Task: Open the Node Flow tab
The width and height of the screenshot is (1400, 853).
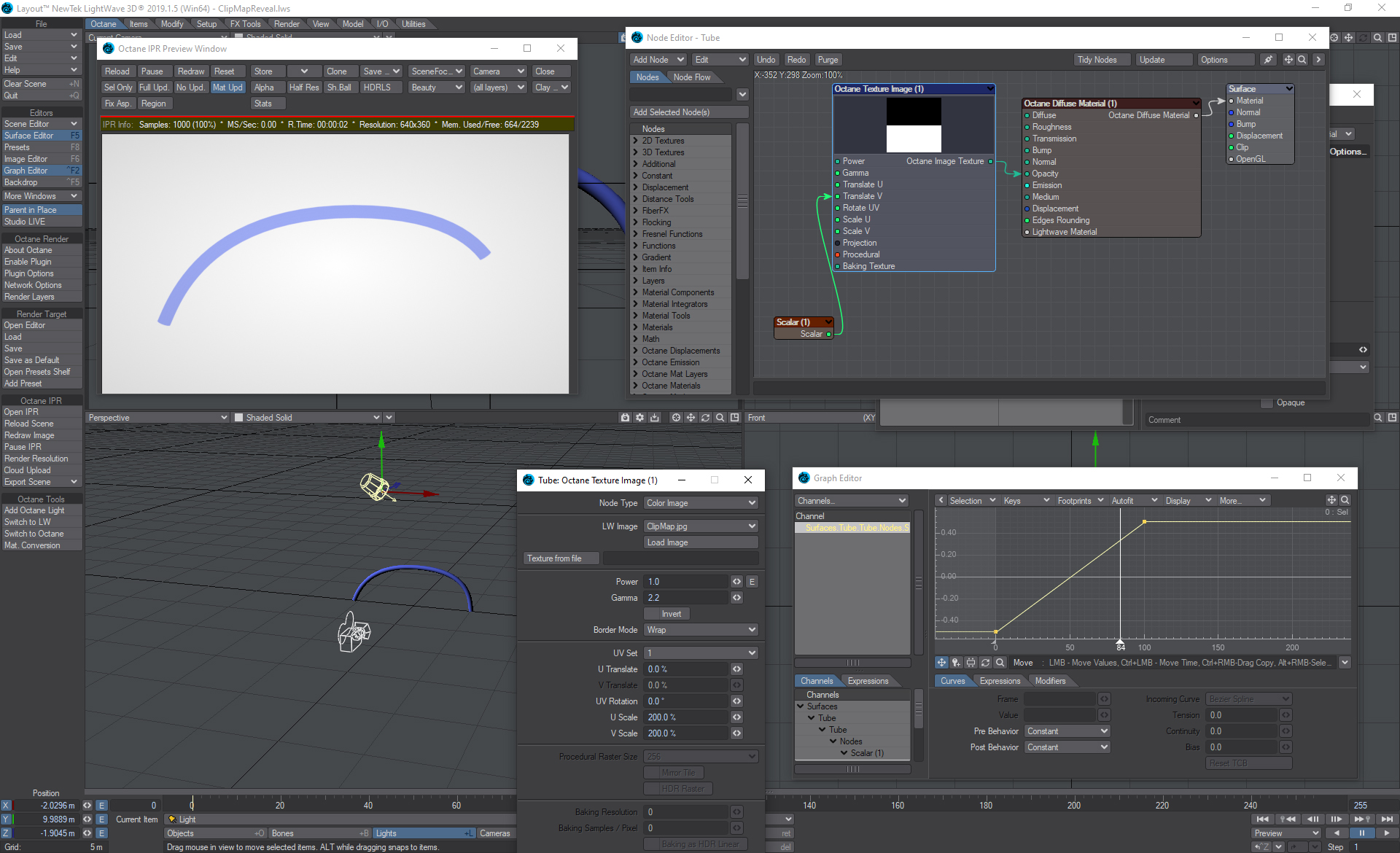Action: [691, 77]
